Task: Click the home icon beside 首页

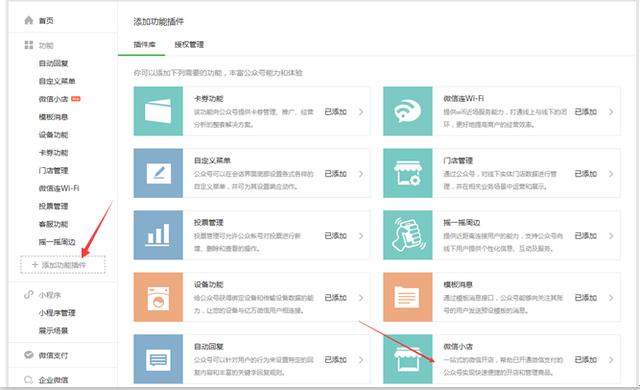Action: 29,20
